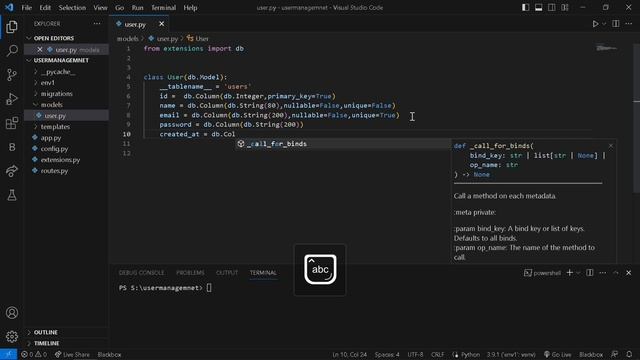Split the editor right

(x=616, y=24)
